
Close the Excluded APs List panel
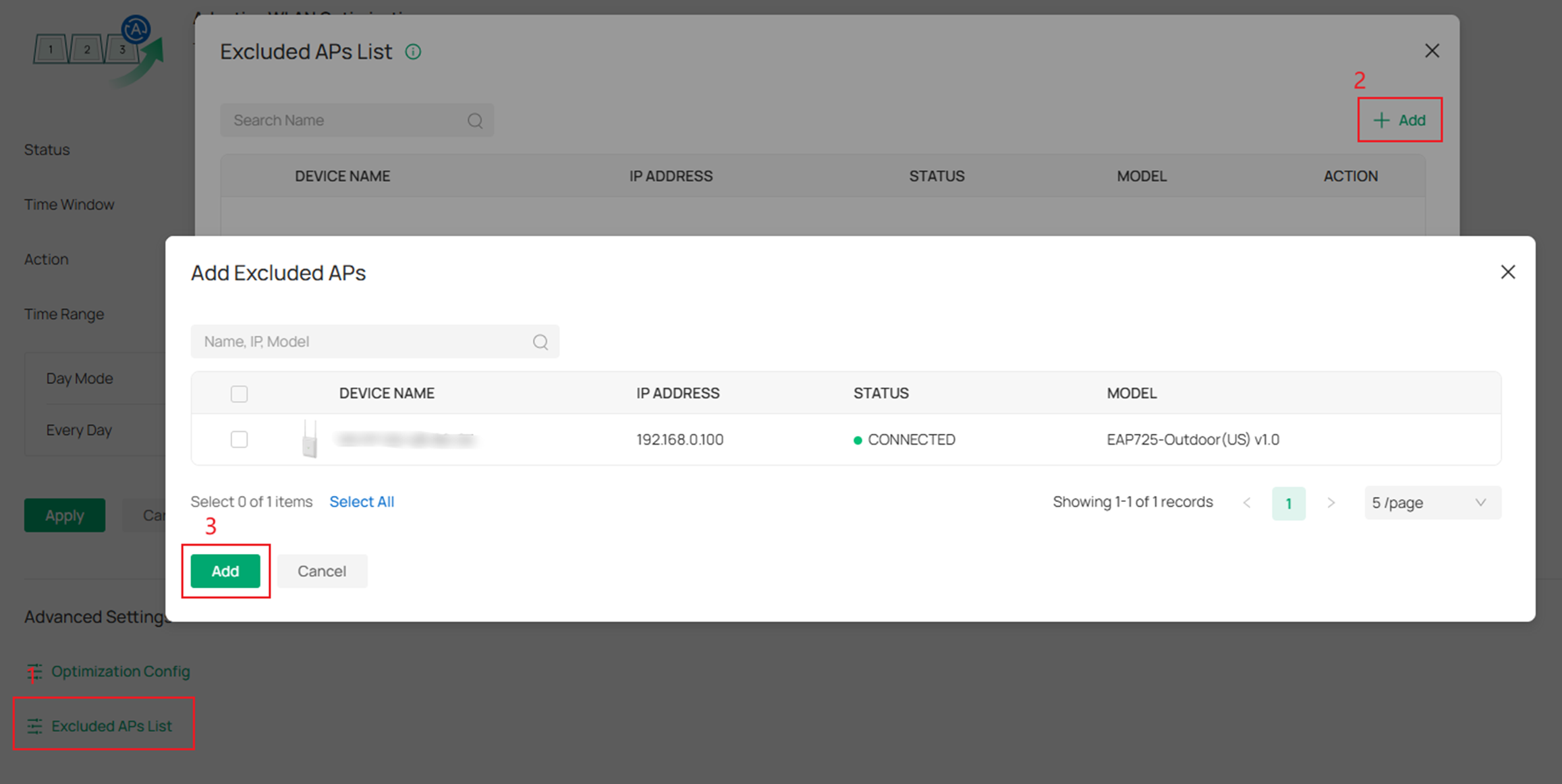pyautogui.click(x=1432, y=51)
